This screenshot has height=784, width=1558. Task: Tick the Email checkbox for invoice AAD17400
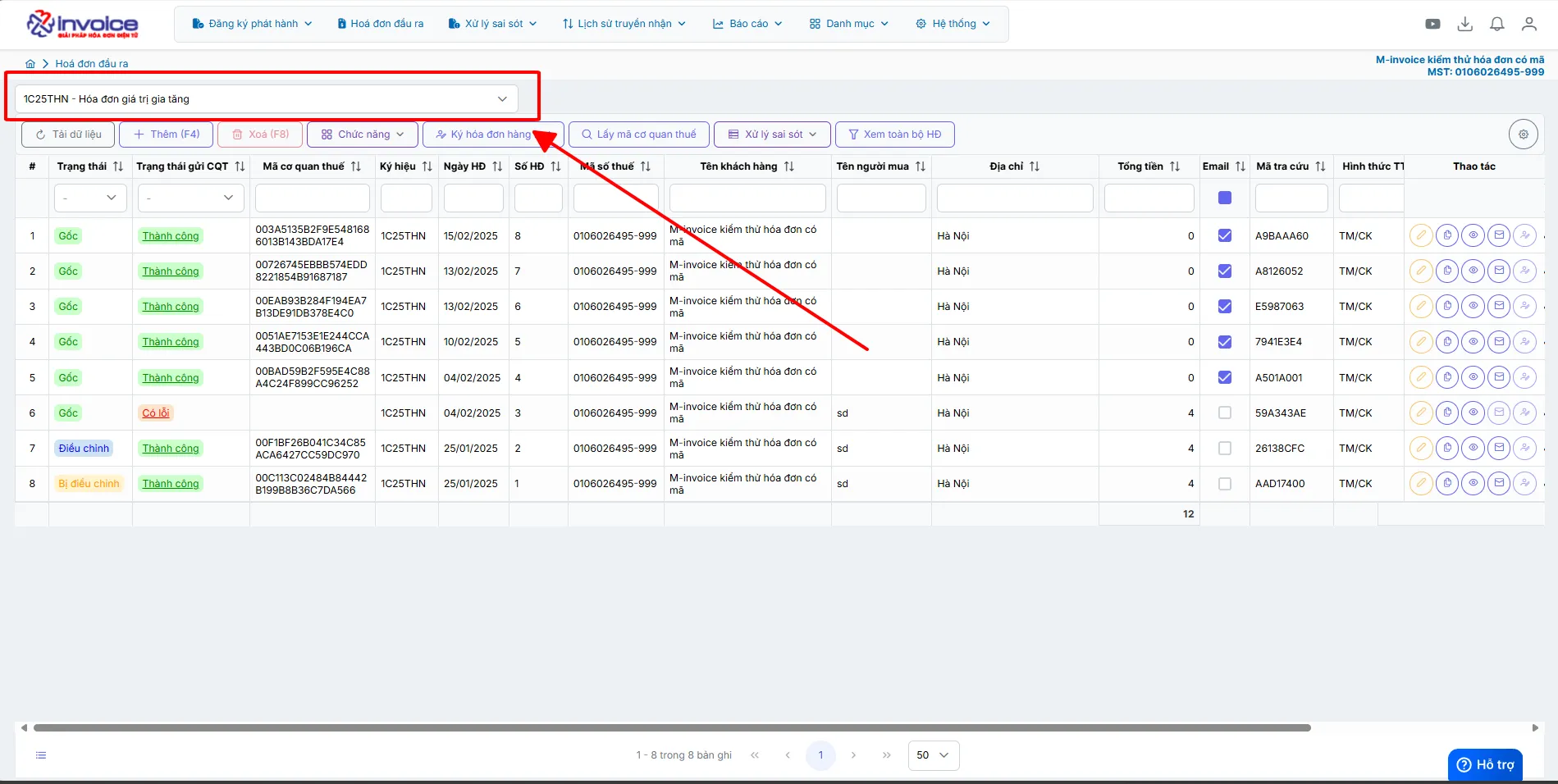coord(1225,484)
